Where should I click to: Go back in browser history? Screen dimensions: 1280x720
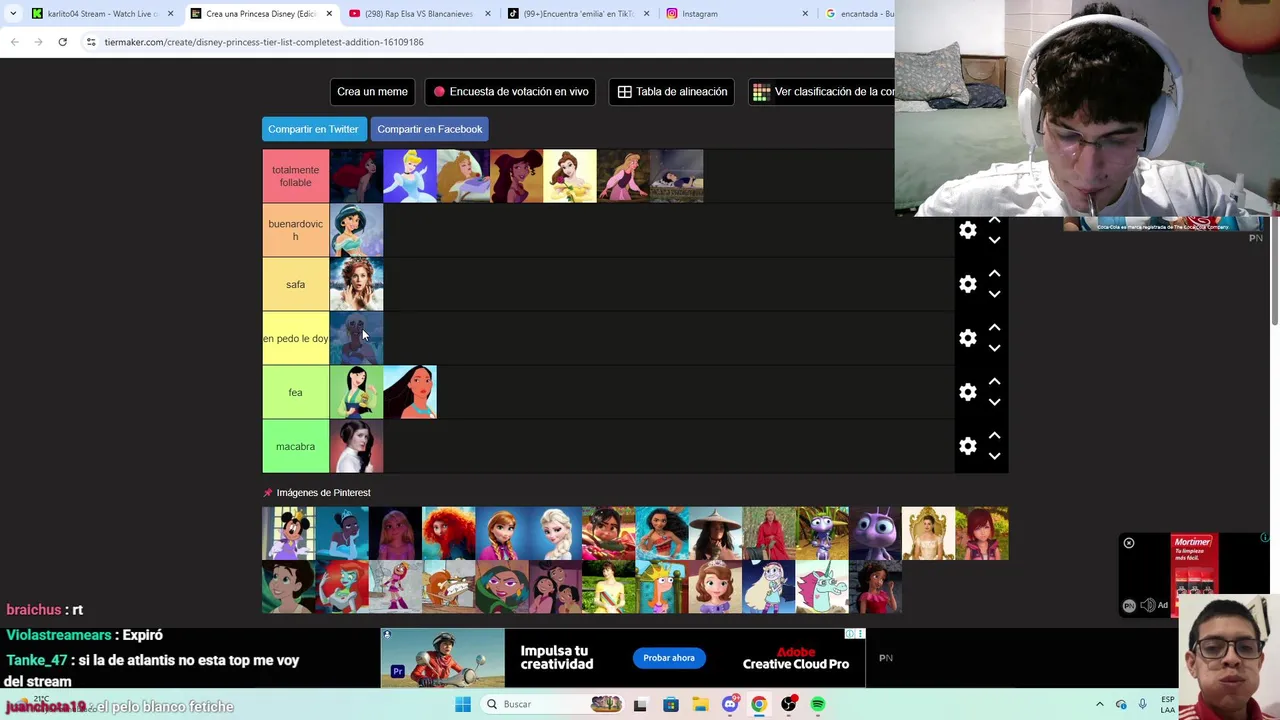pyautogui.click(x=14, y=42)
